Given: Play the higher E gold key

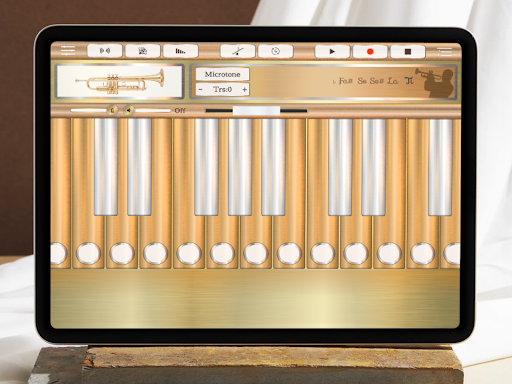Looking at the screenshot, I should point(389,240).
